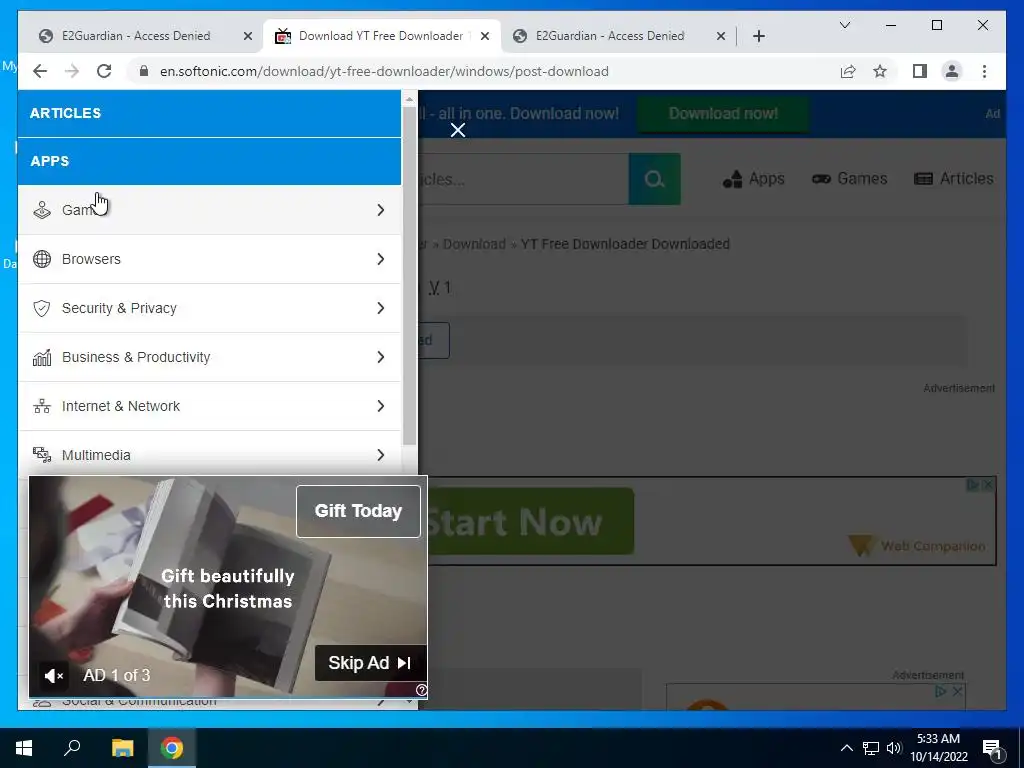Open Windows taskbar search

(72, 748)
